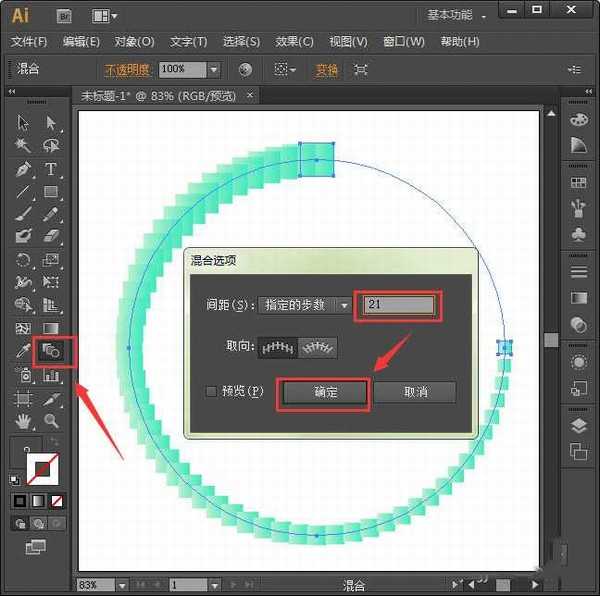Select the Blend tool in the toolbox
600x596 pixels.
coord(51,352)
